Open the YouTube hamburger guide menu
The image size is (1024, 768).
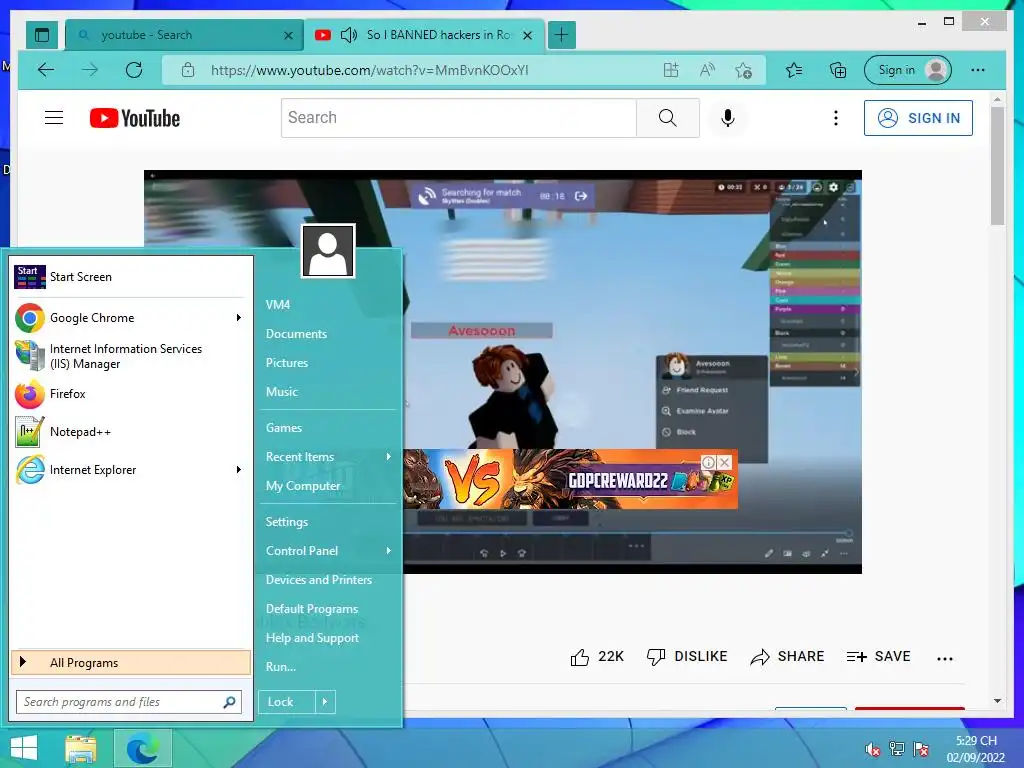[54, 118]
